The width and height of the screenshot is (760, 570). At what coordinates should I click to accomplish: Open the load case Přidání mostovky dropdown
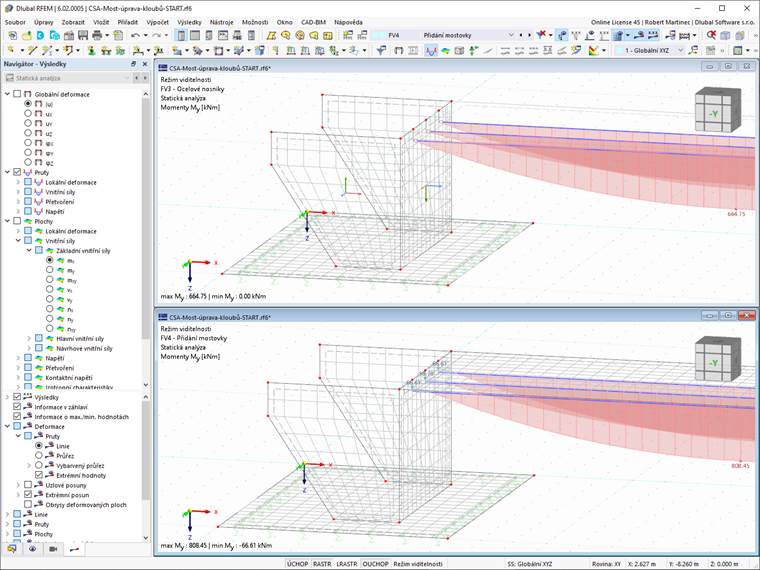coord(511,35)
